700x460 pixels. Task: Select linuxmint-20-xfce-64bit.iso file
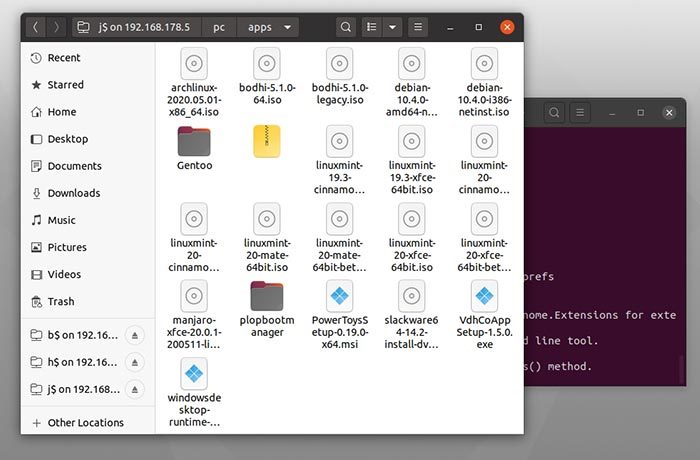[412, 238]
